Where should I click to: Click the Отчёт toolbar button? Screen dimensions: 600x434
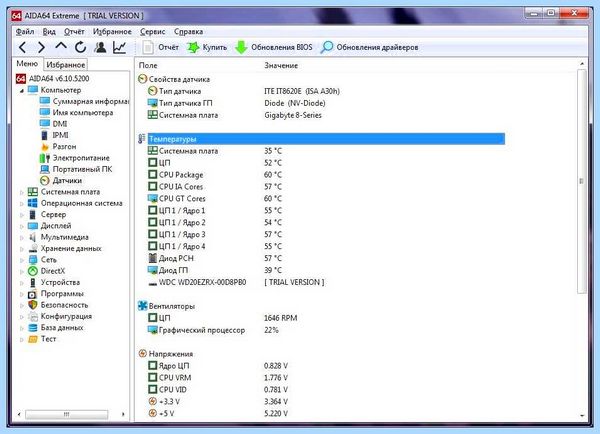[x=160, y=47]
